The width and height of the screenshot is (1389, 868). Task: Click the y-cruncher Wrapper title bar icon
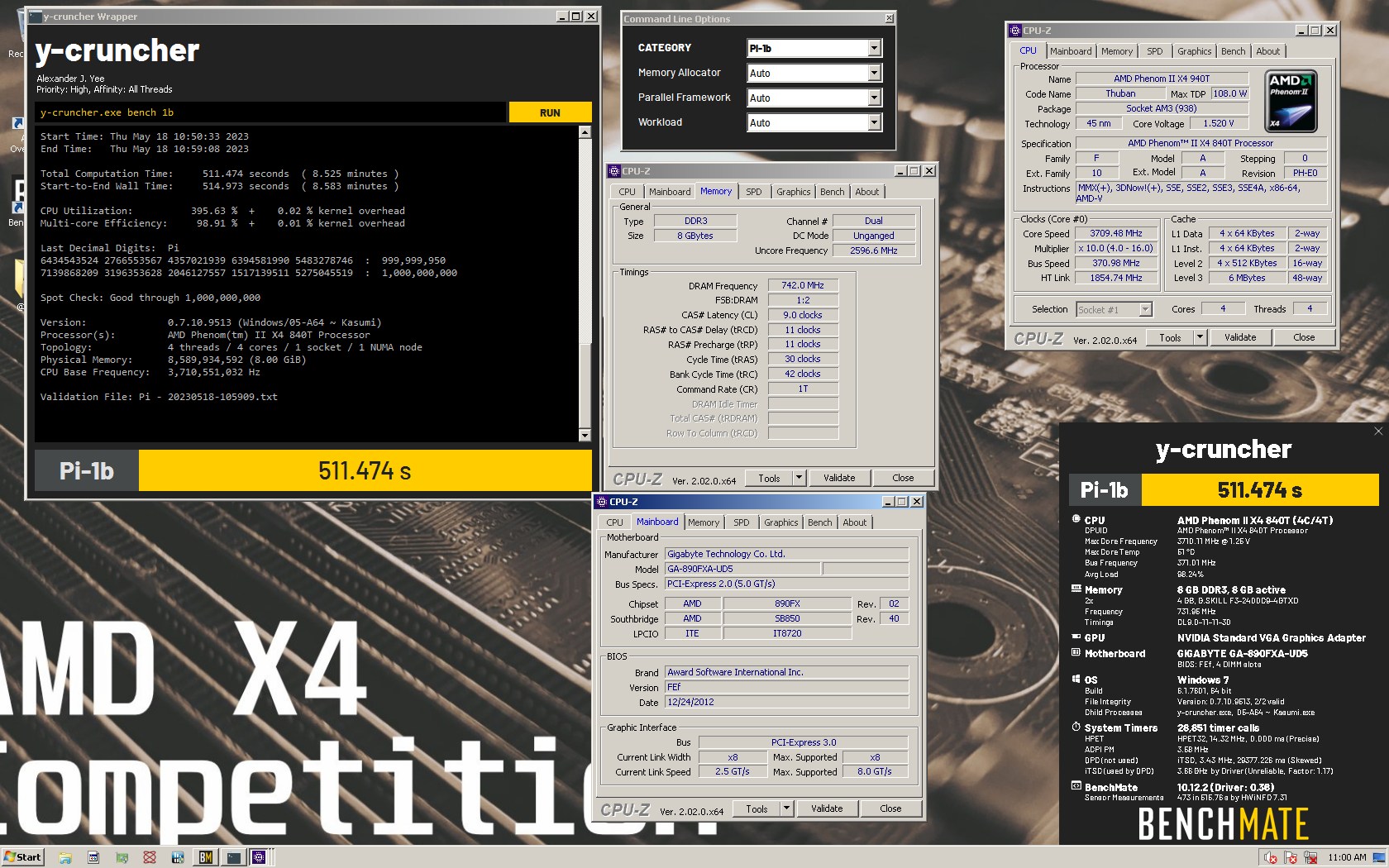tap(36, 17)
